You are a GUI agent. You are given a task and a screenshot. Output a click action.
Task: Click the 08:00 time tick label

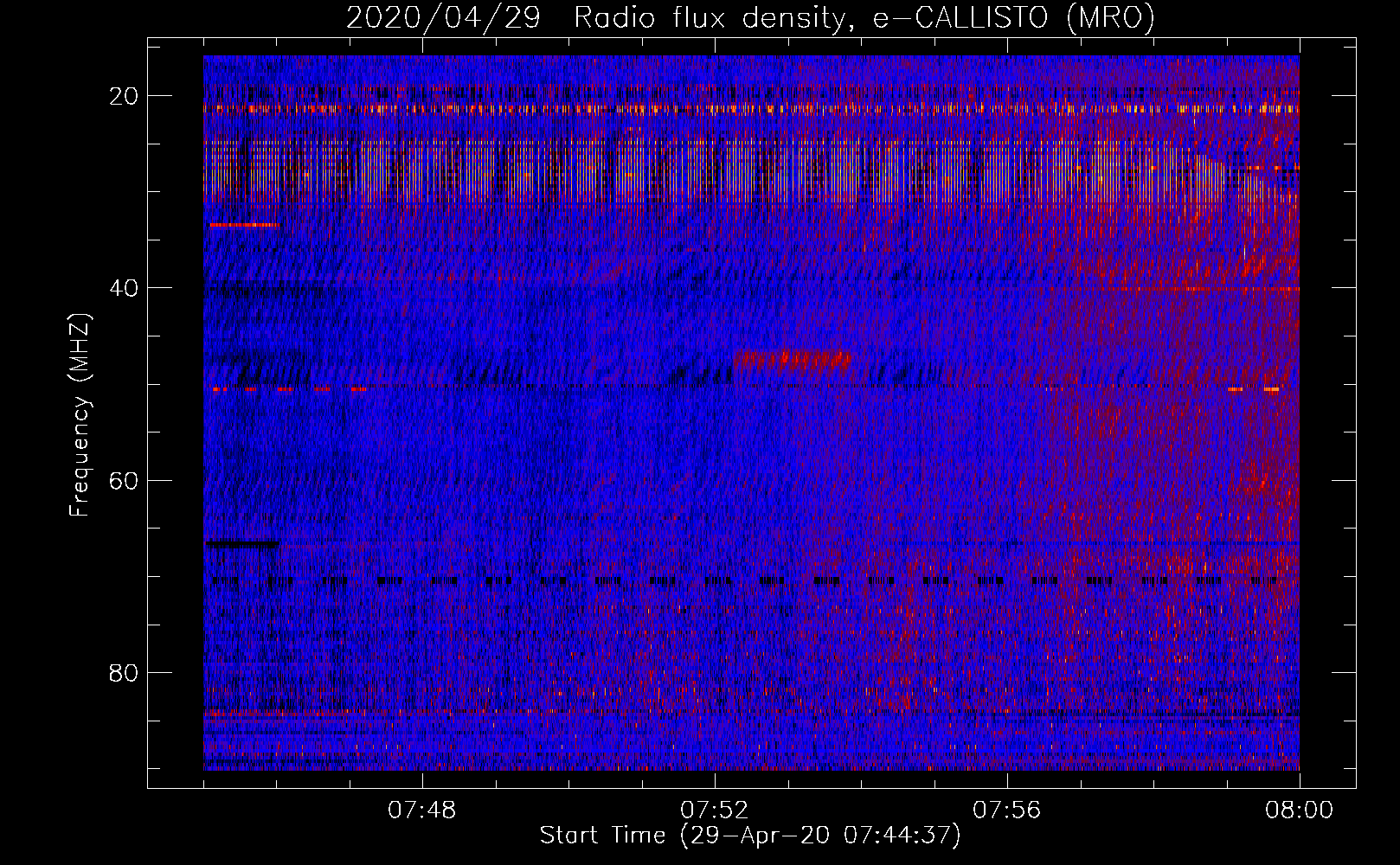[x=1299, y=811]
